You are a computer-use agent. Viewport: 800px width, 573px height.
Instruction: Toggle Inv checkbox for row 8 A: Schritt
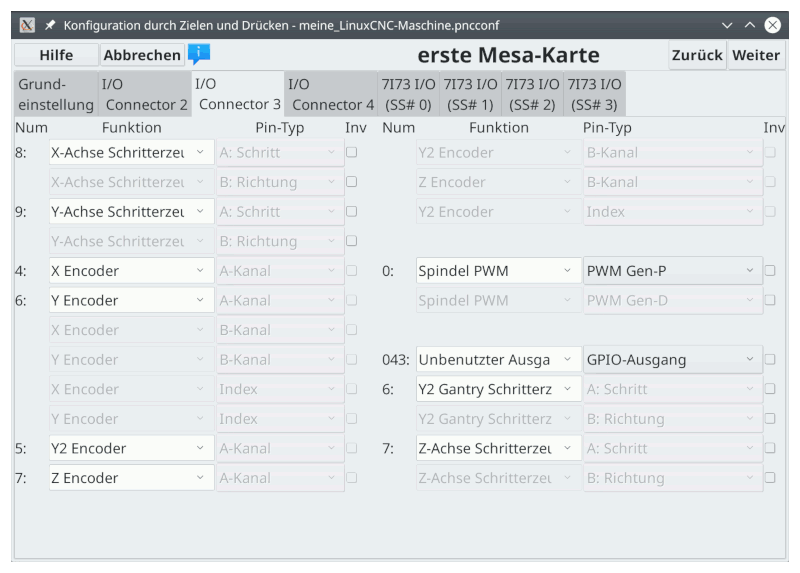pos(352,152)
